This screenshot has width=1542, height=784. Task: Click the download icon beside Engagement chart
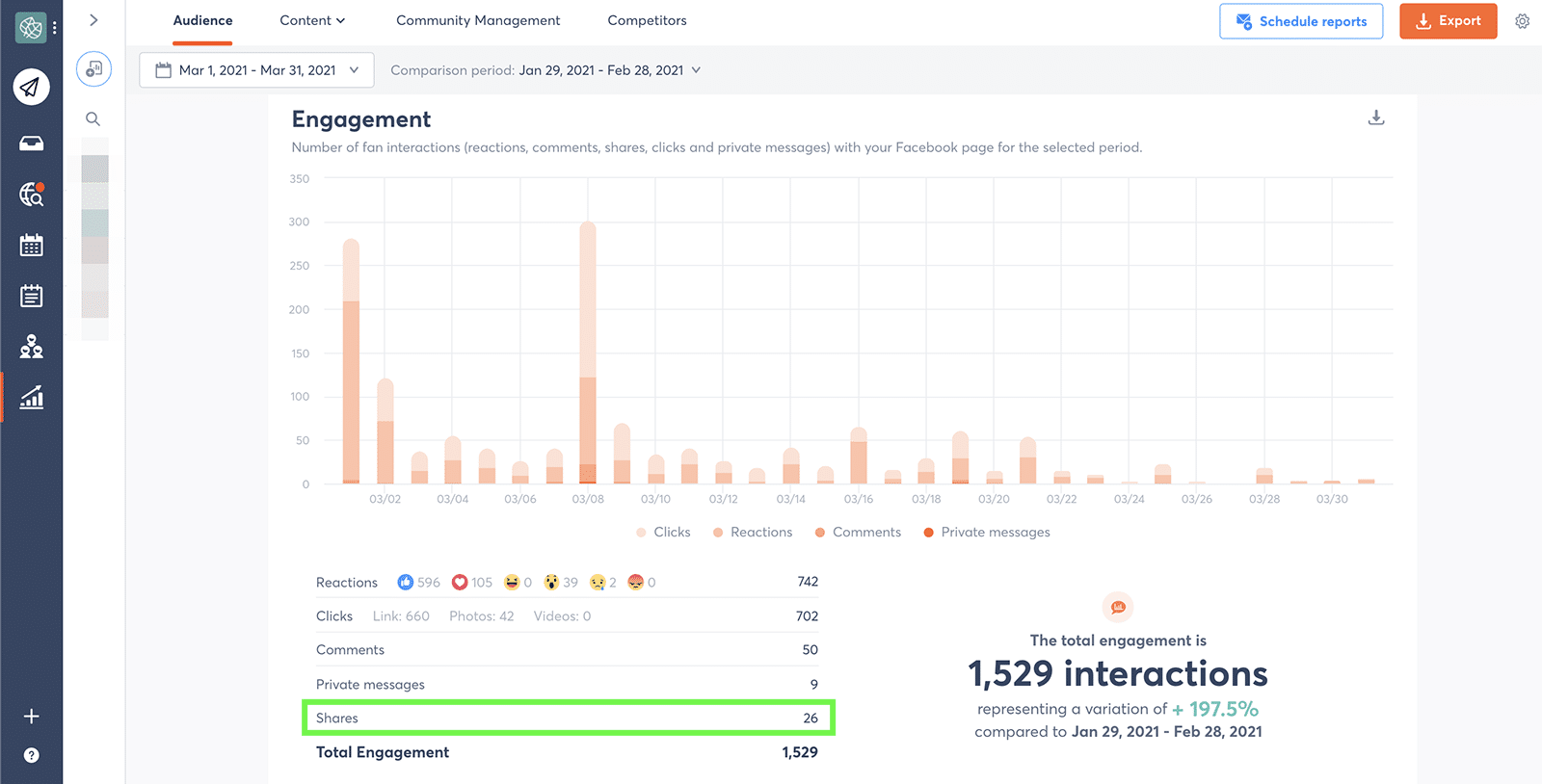coord(1376,118)
